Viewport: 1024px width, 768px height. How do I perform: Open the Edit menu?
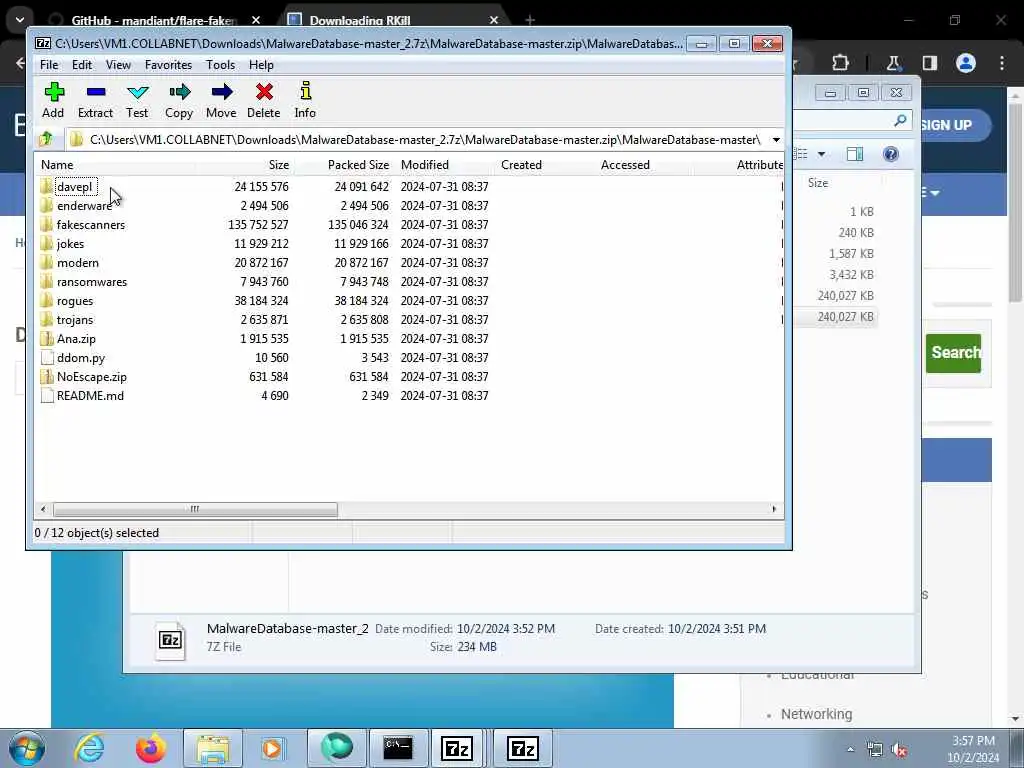82,65
